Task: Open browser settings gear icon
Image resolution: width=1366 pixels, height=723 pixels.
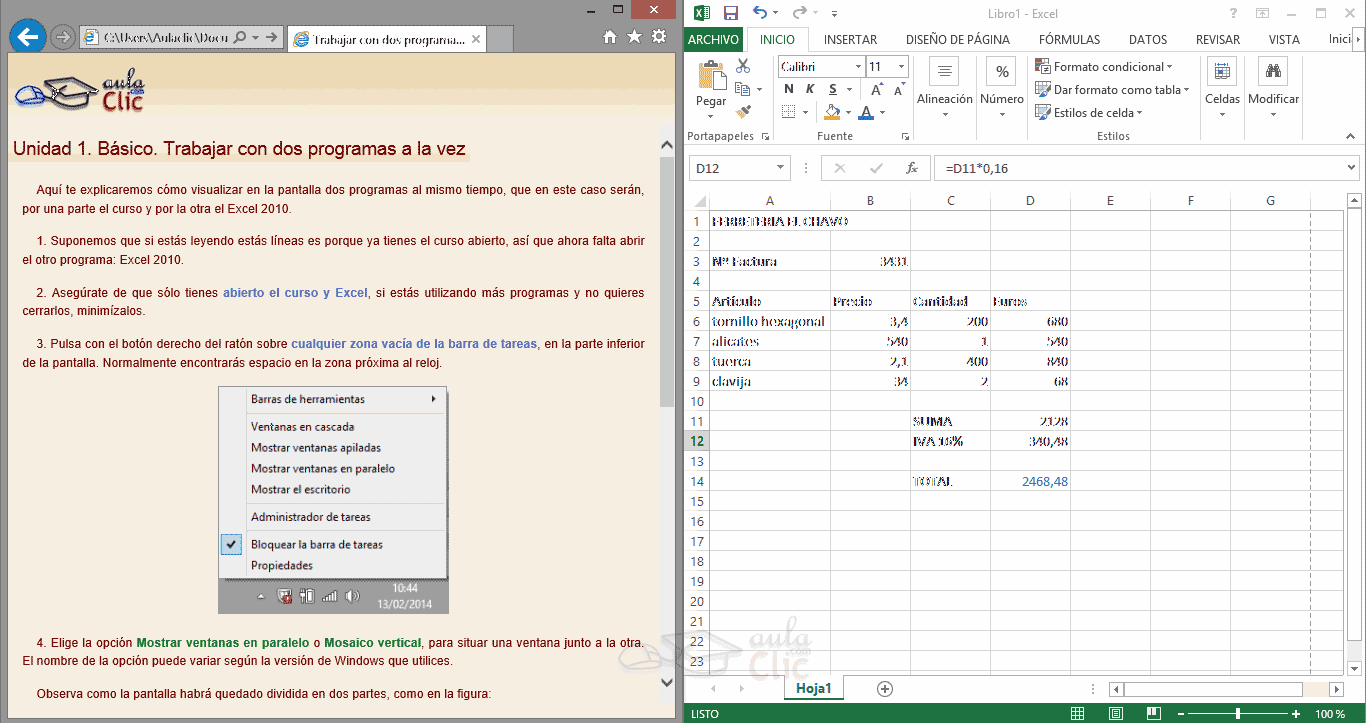Action: point(658,37)
